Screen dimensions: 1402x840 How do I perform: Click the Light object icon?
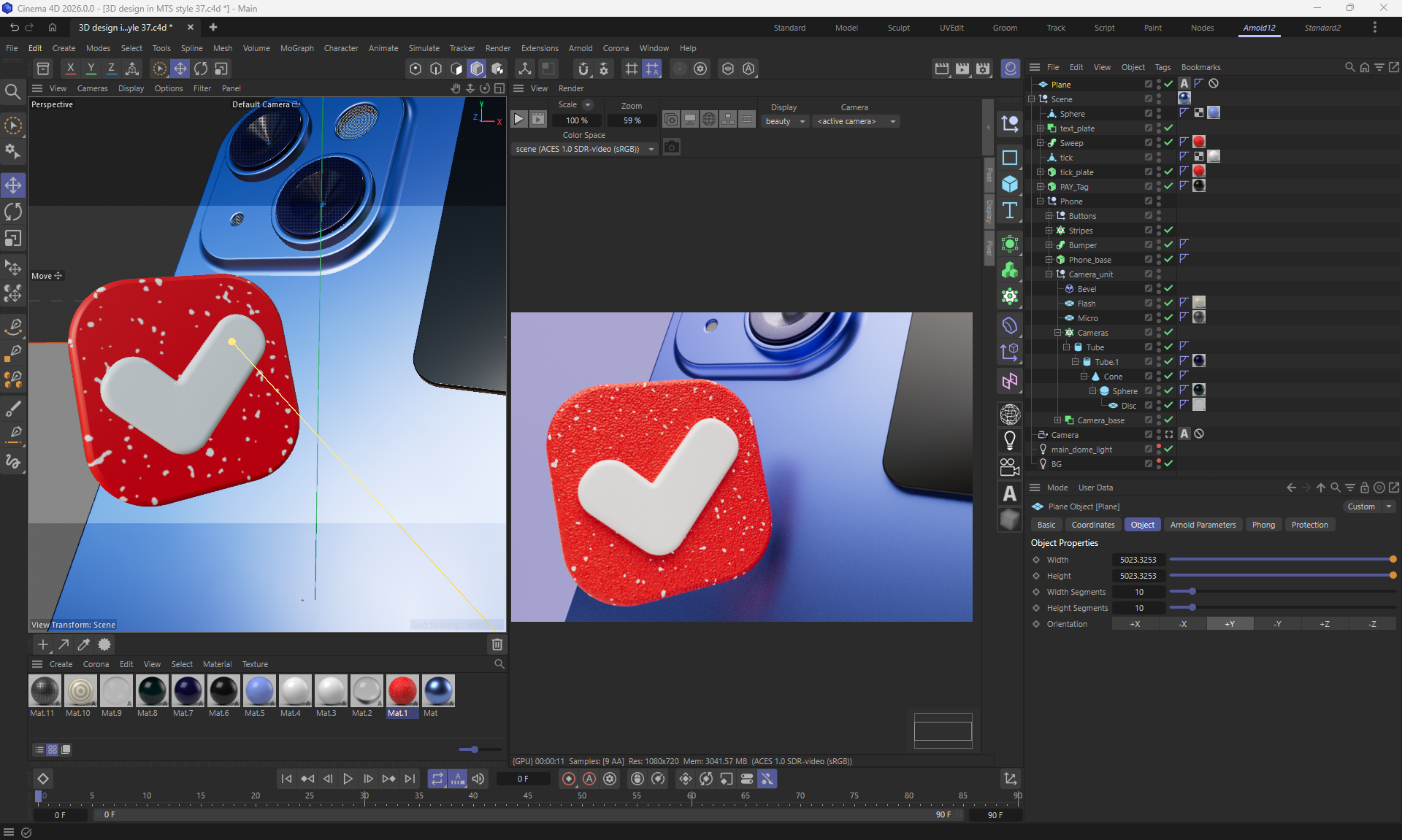pyautogui.click(x=1010, y=440)
